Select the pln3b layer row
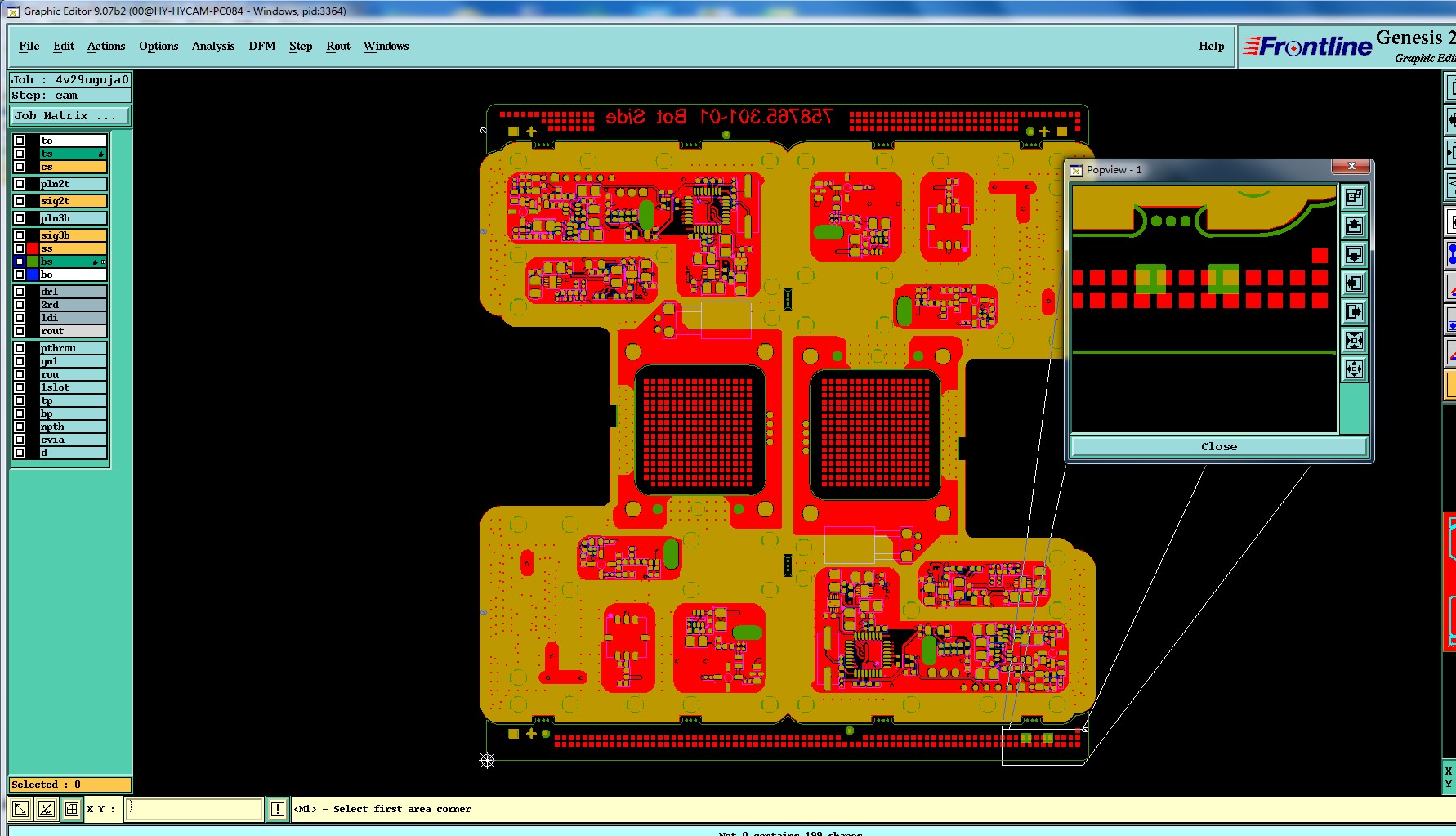This screenshot has height=836, width=1456. point(74,218)
